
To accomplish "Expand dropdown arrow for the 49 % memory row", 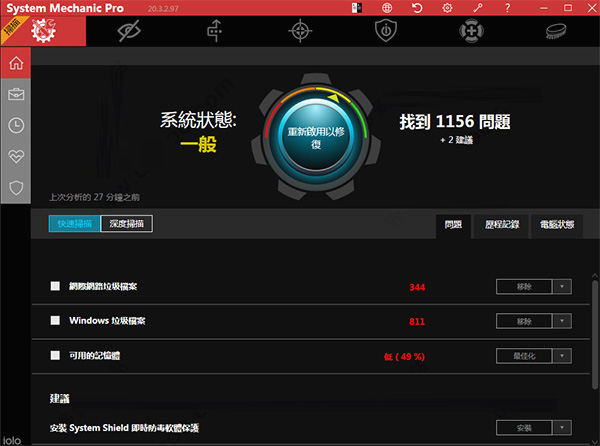I will point(562,356).
